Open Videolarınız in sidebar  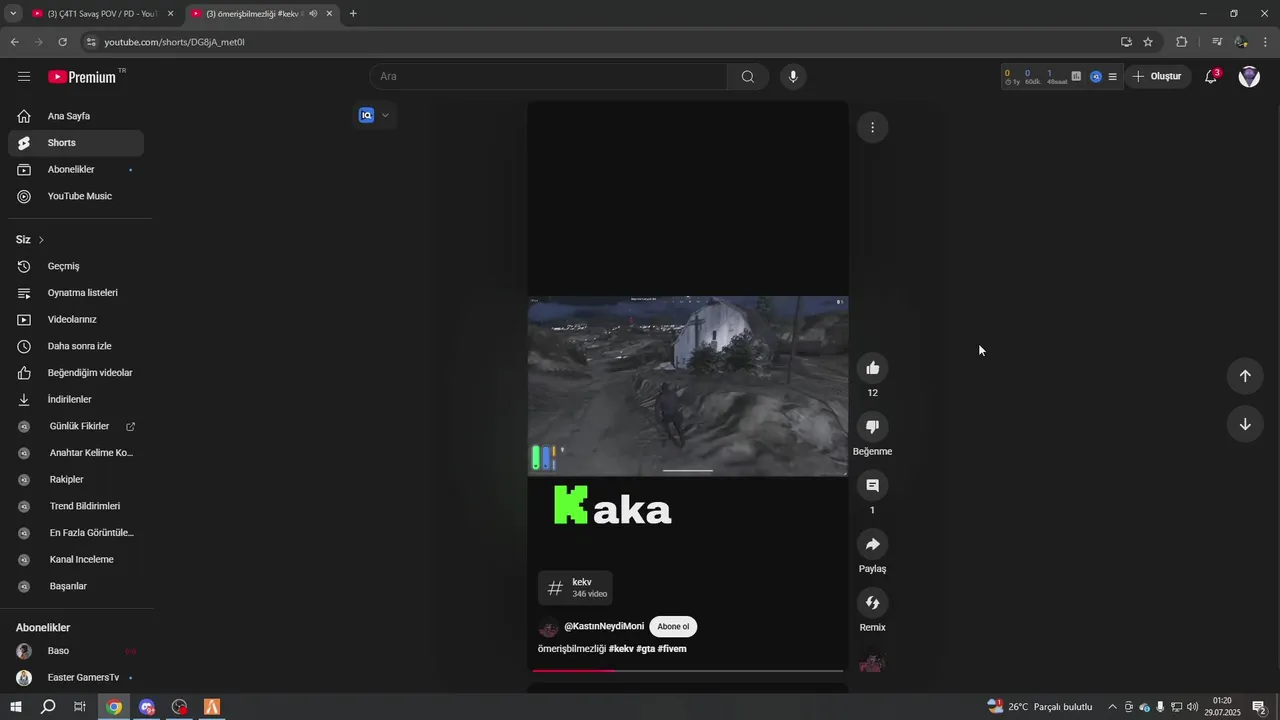point(76,320)
